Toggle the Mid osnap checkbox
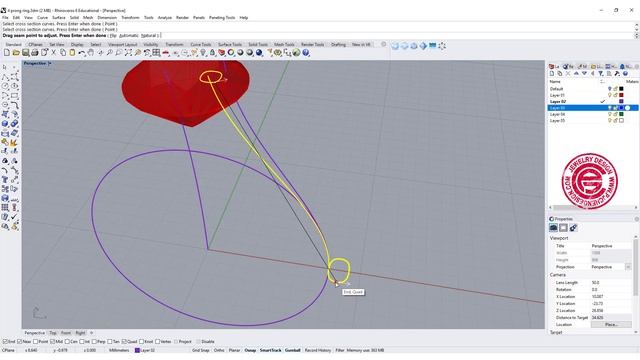Screen dimensions: 640x360 point(52,342)
